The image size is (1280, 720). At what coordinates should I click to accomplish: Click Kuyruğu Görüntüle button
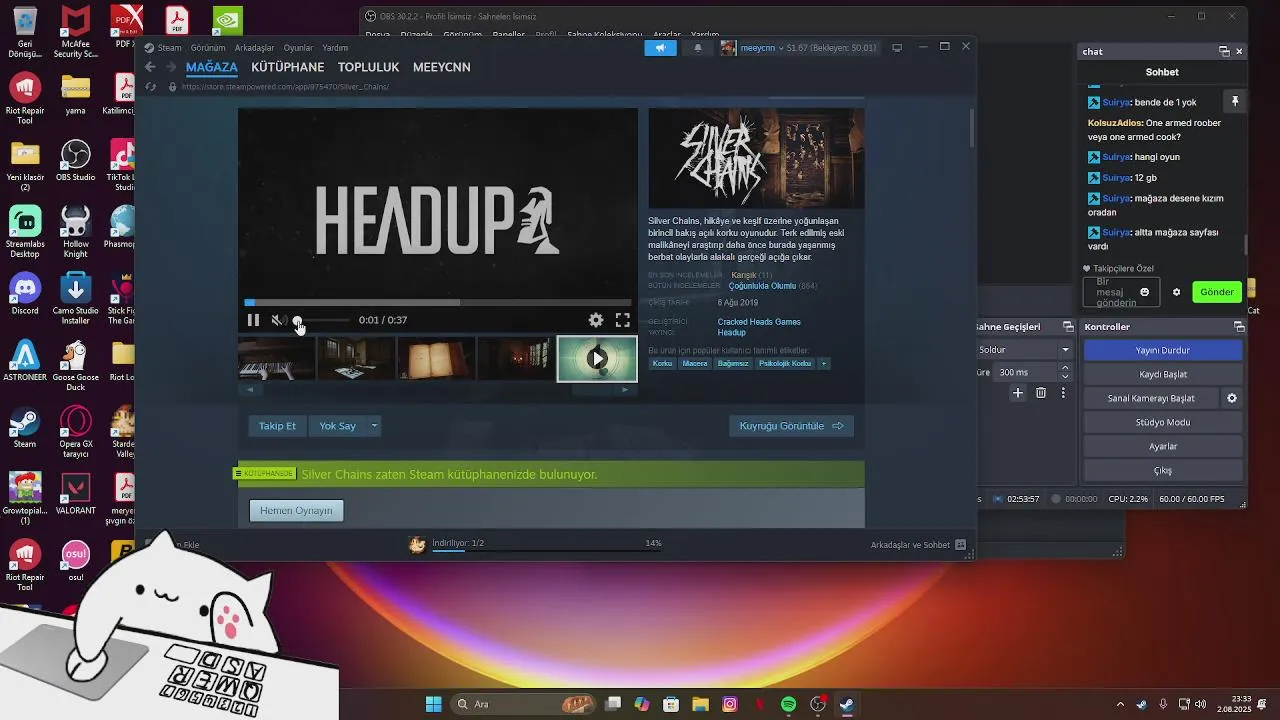(791, 426)
